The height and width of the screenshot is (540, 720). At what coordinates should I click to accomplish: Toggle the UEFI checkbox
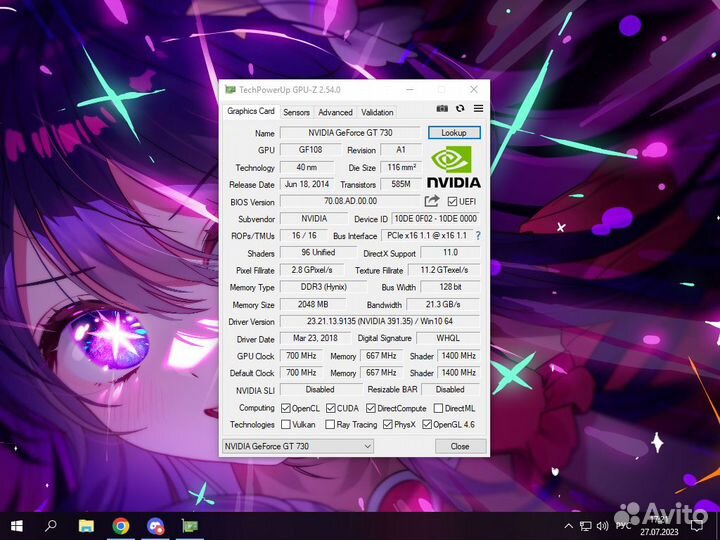point(452,202)
